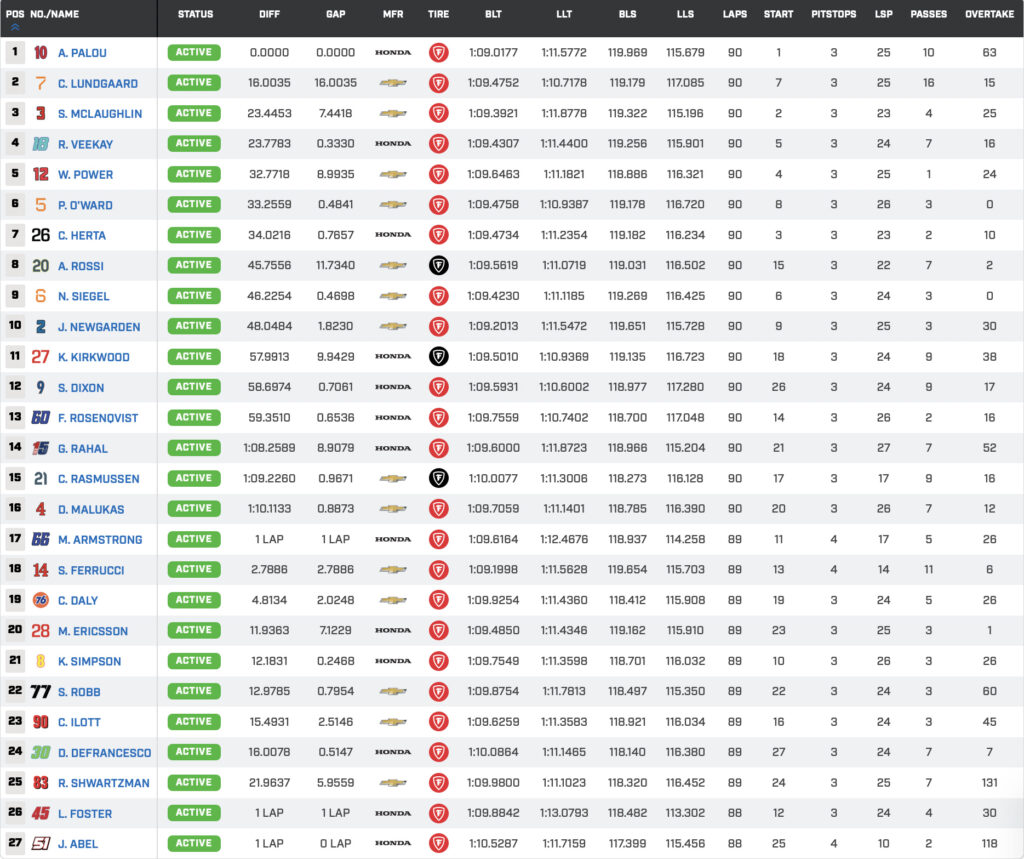Click car number 15 icon for G. Rahal

(40, 448)
